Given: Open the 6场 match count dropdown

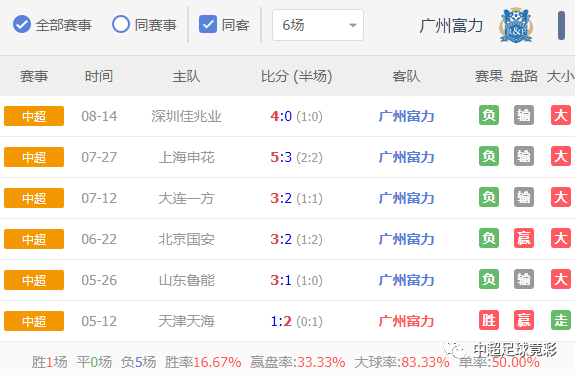Looking at the screenshot, I should [x=318, y=25].
